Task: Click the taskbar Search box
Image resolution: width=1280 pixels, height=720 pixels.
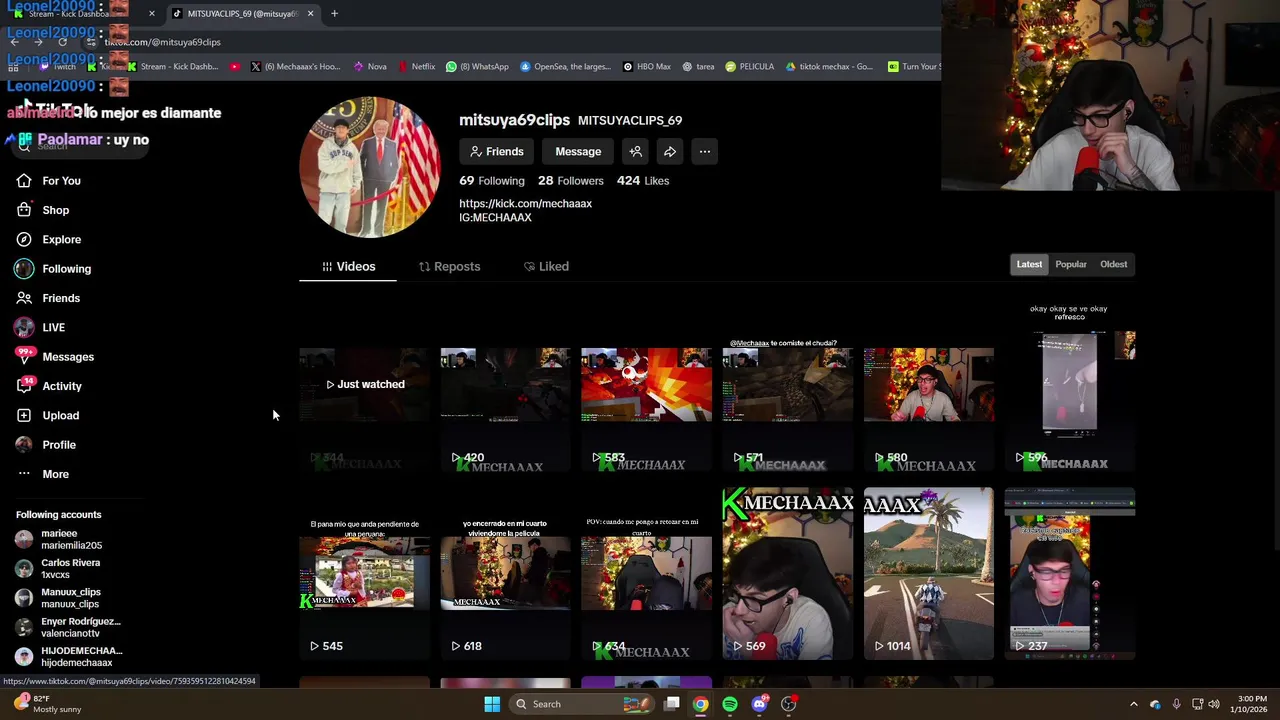Action: pyautogui.click(x=583, y=704)
